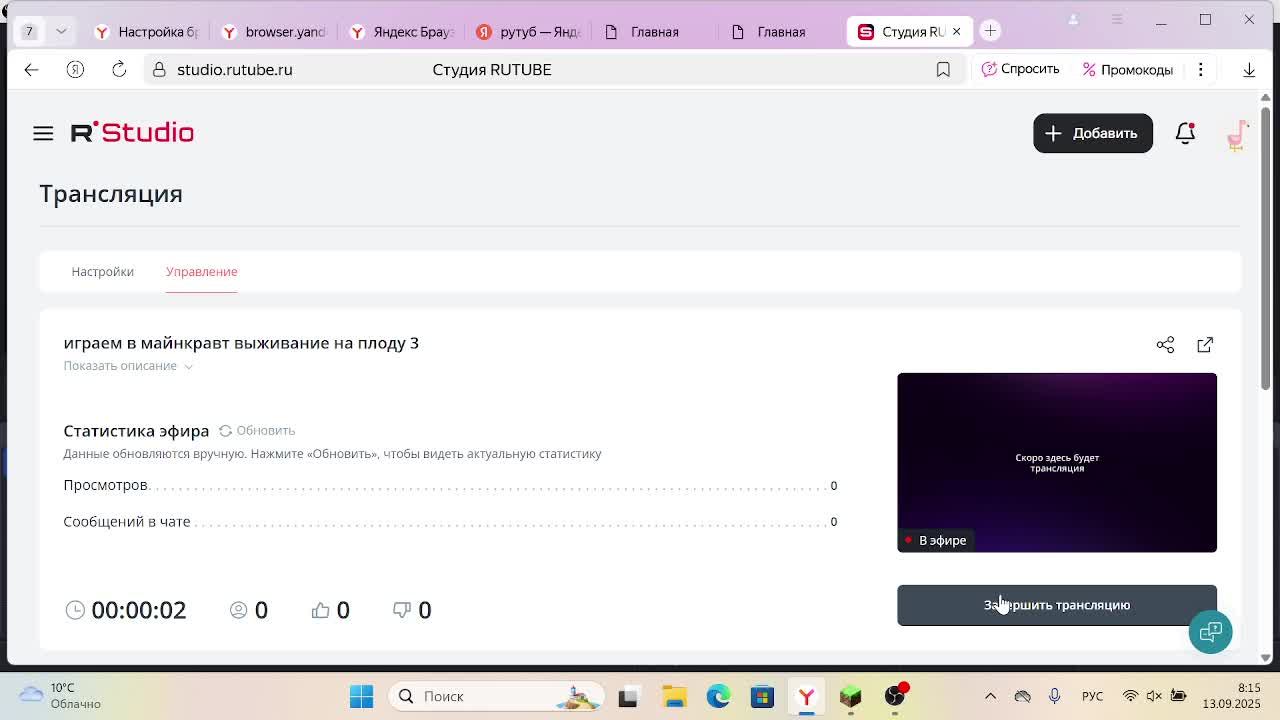This screenshot has width=1280, height=720.
Task: Open browser downloads
Action: click(x=1249, y=69)
